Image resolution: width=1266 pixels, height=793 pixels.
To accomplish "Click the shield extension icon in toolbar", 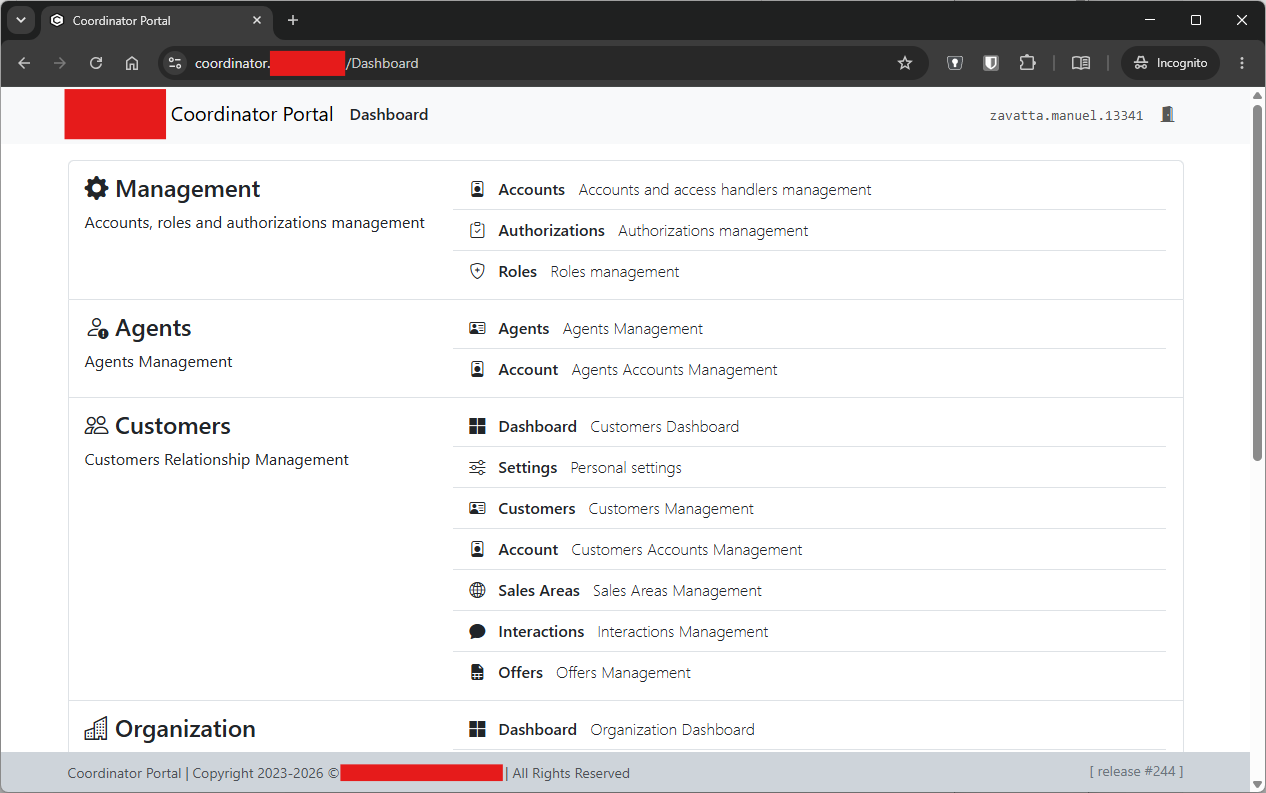I will coord(991,63).
